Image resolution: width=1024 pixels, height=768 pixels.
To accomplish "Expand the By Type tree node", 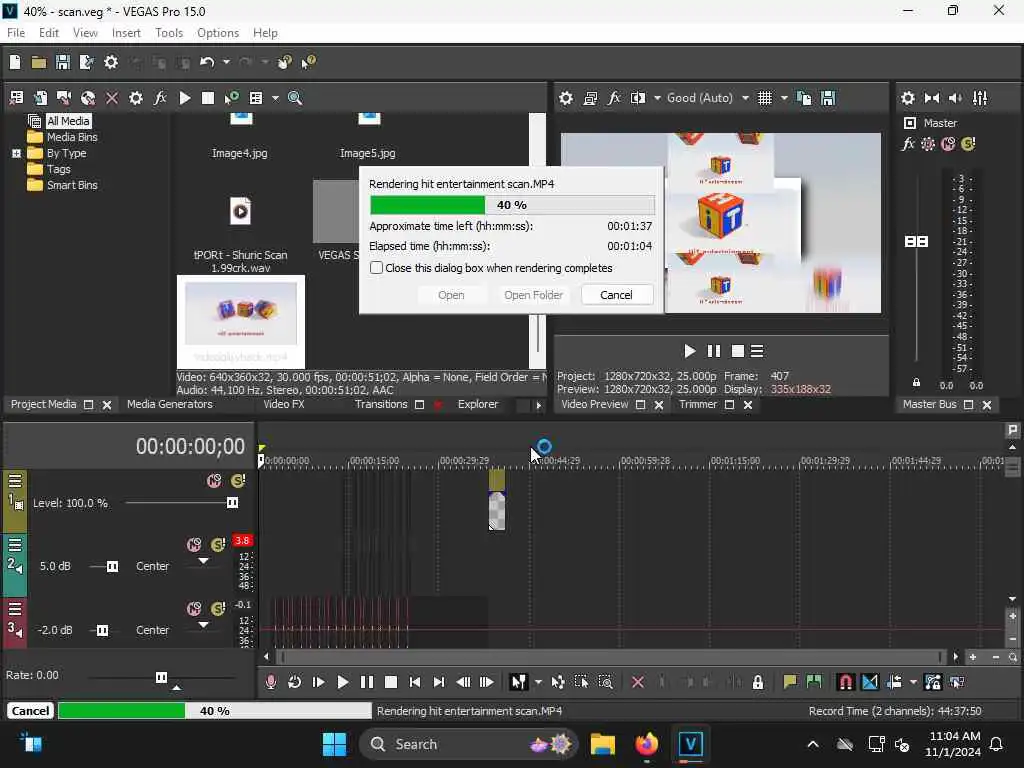I will point(16,153).
